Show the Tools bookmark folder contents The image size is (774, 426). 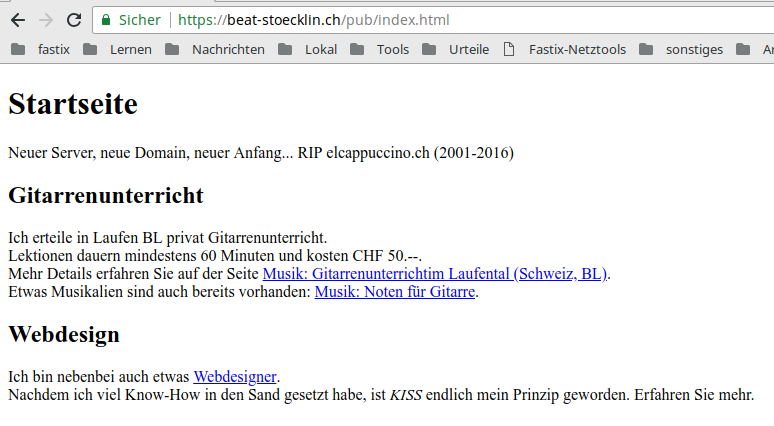[x=379, y=49]
